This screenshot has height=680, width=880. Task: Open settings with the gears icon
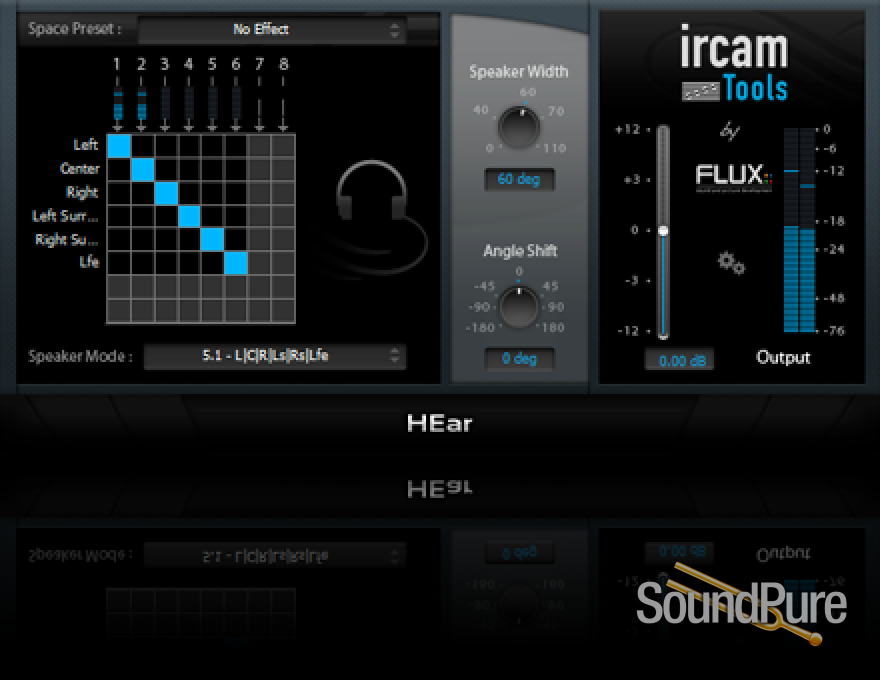pos(731,262)
